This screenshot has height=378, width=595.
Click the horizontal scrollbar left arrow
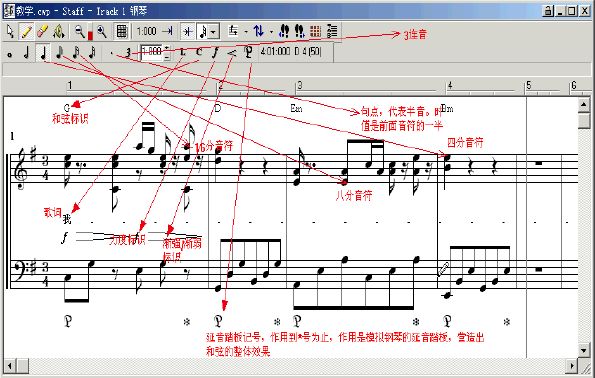(x=10, y=366)
